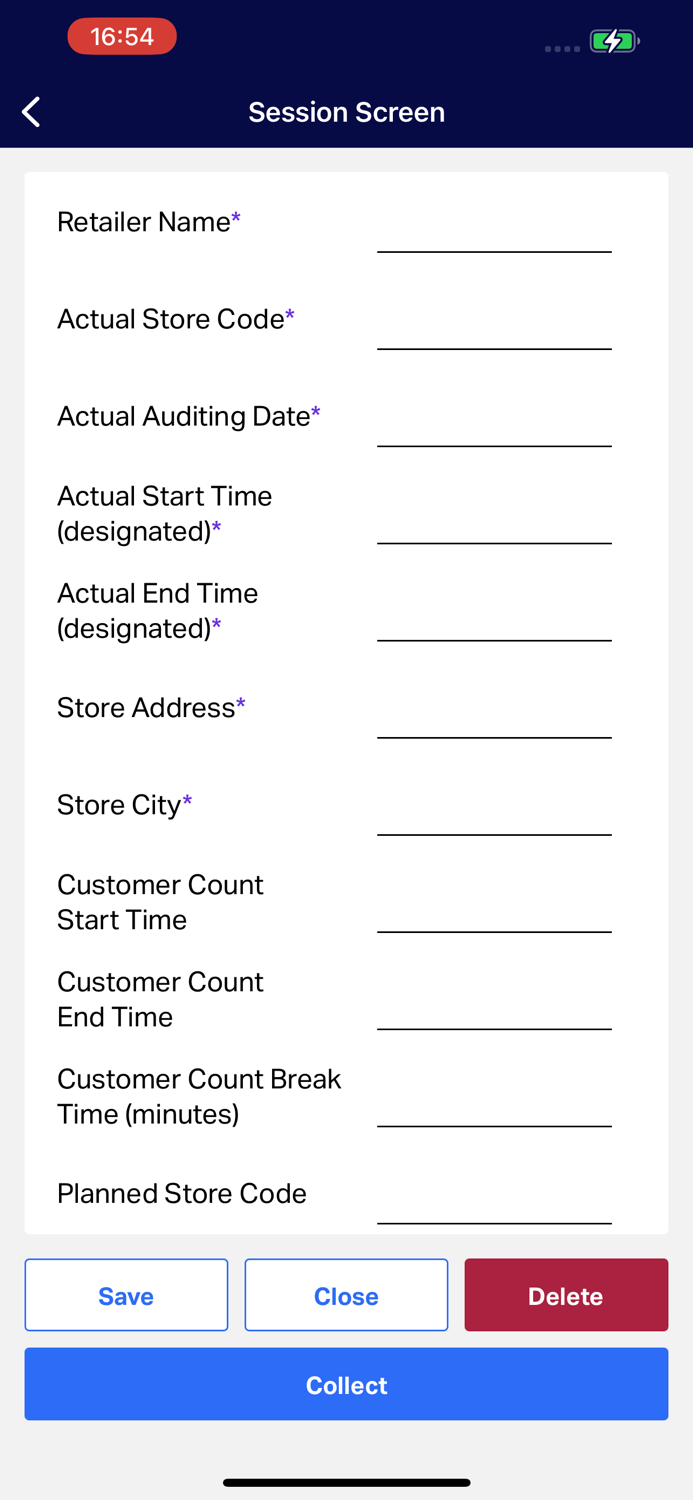Tap the blue Collect button

[x=346, y=1385]
